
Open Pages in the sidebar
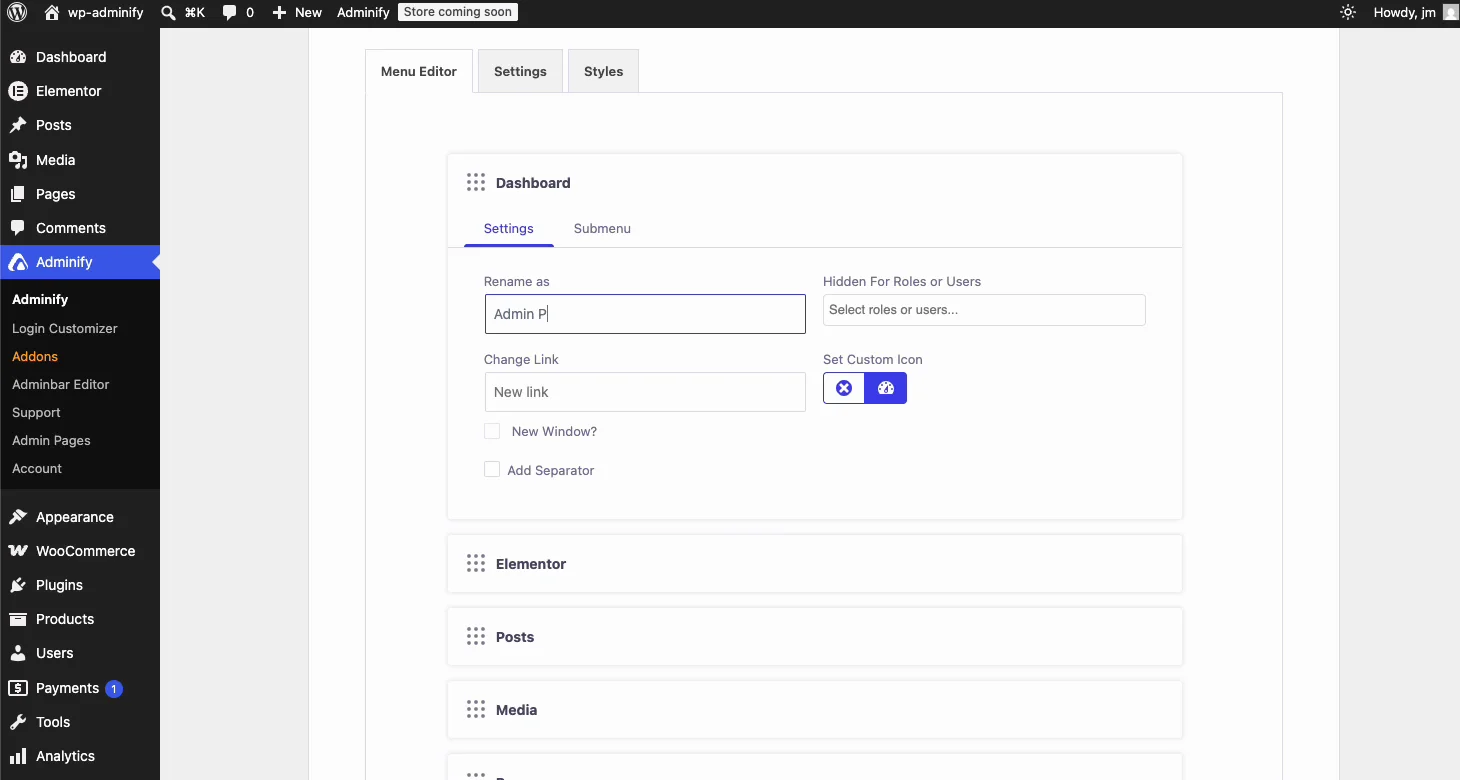[80, 194]
